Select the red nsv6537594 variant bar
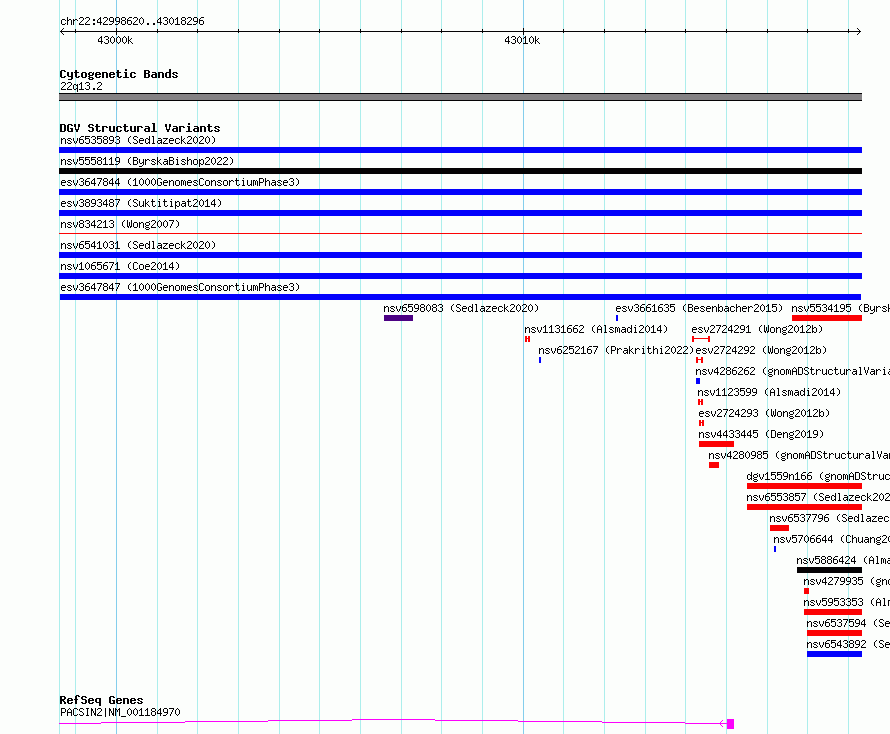This screenshot has width=890, height=734. 834,633
